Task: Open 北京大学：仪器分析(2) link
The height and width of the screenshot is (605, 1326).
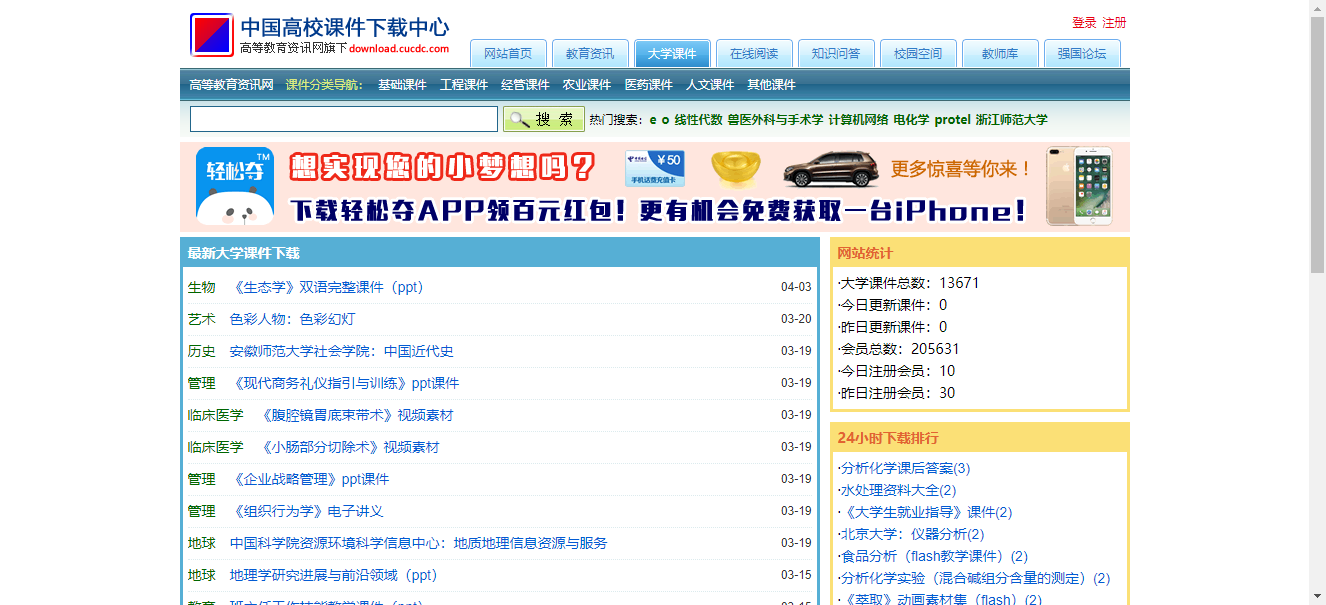Action: [x=913, y=534]
